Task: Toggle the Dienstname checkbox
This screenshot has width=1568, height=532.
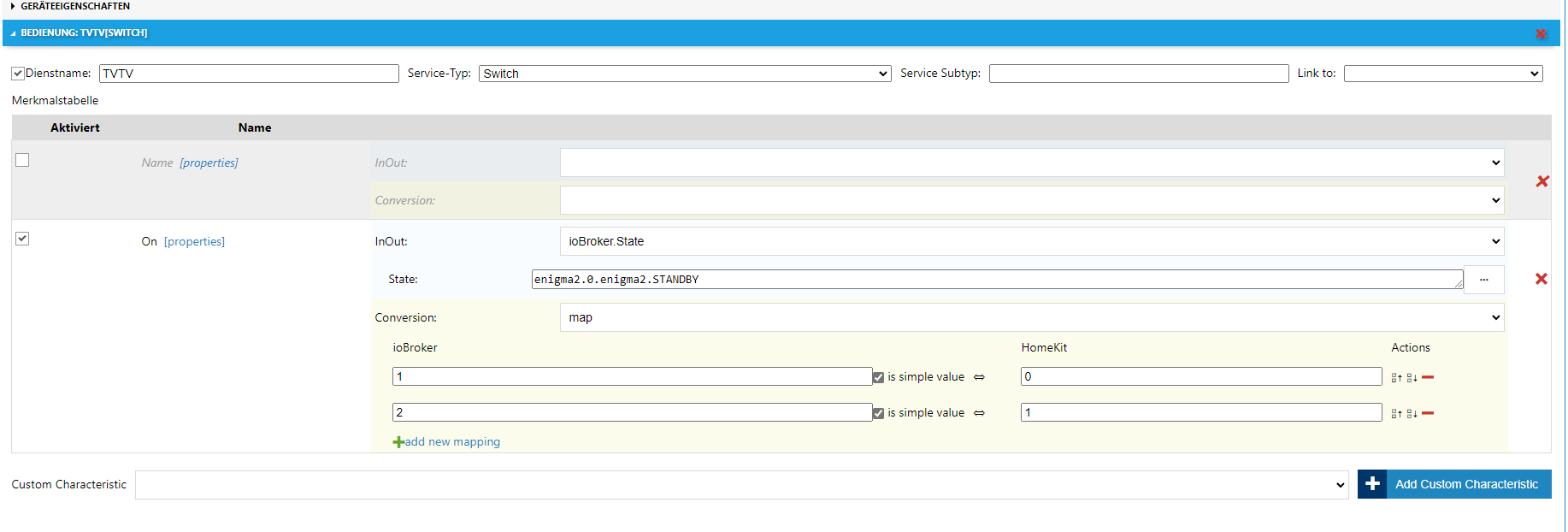Action: point(18,74)
